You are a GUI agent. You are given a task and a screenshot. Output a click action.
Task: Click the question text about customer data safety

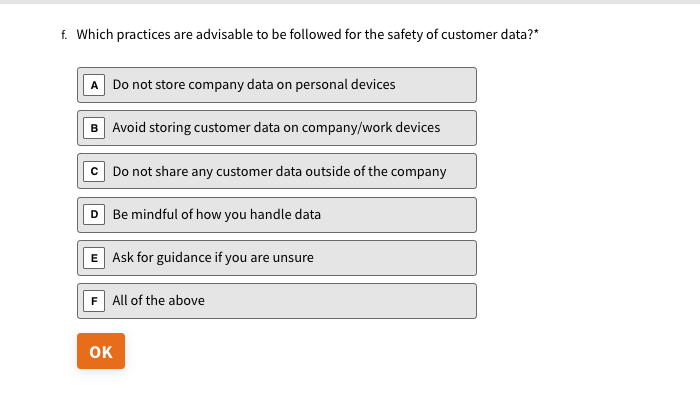click(x=305, y=34)
